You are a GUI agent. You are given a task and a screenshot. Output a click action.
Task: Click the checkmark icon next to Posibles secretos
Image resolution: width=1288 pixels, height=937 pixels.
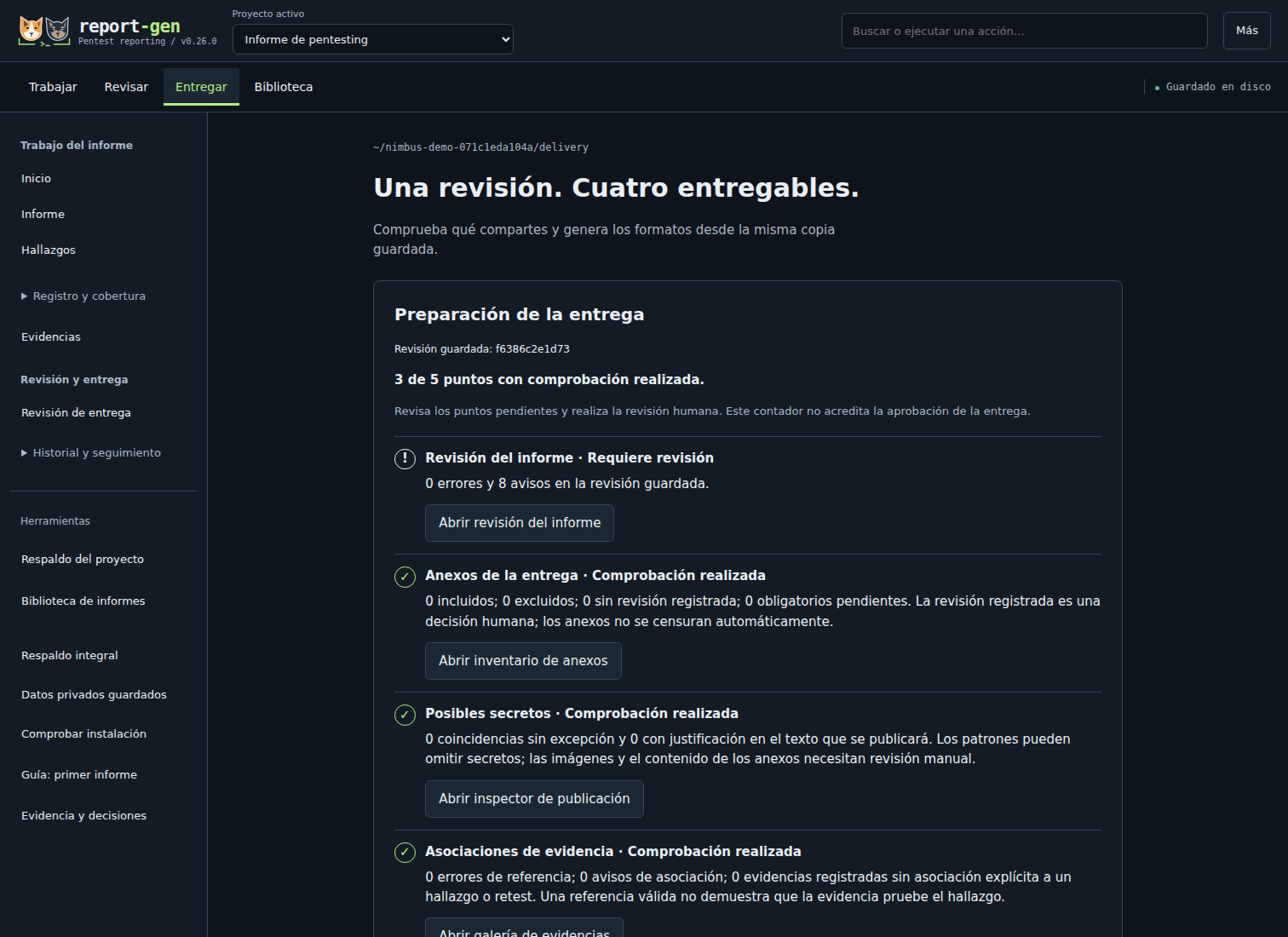coord(405,715)
